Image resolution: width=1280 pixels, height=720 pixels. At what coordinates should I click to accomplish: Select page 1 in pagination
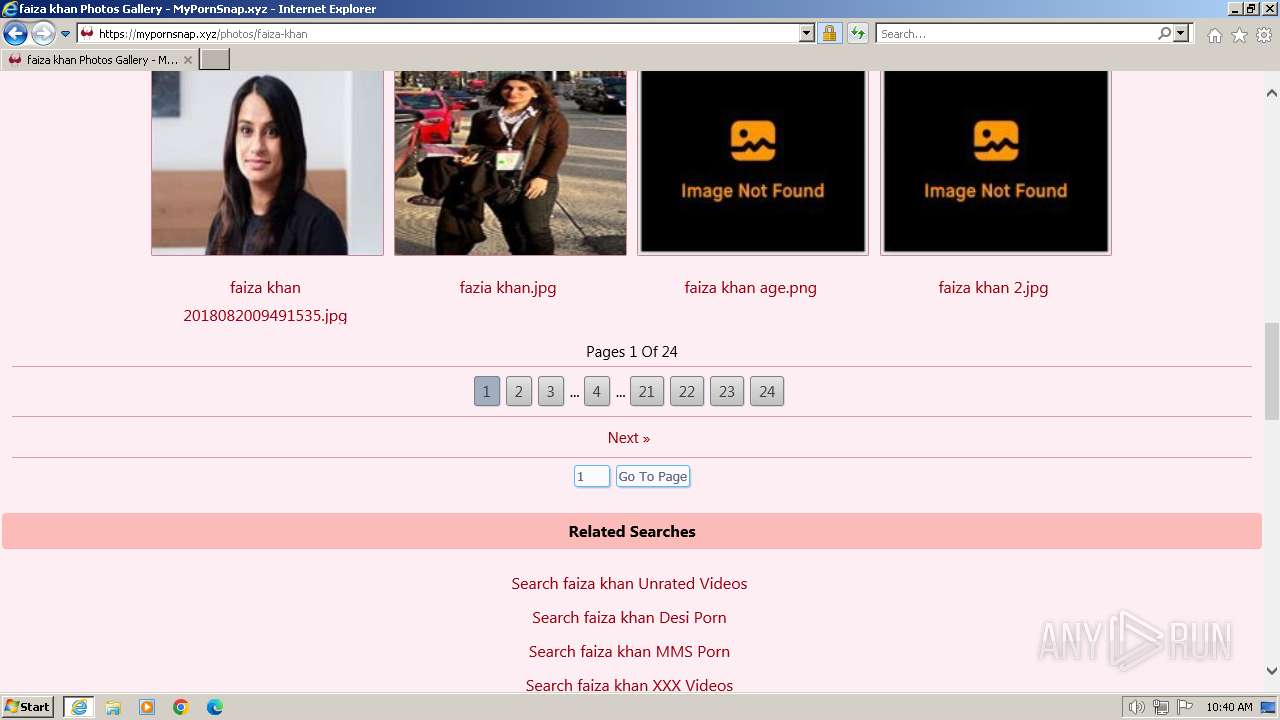[x=487, y=391]
